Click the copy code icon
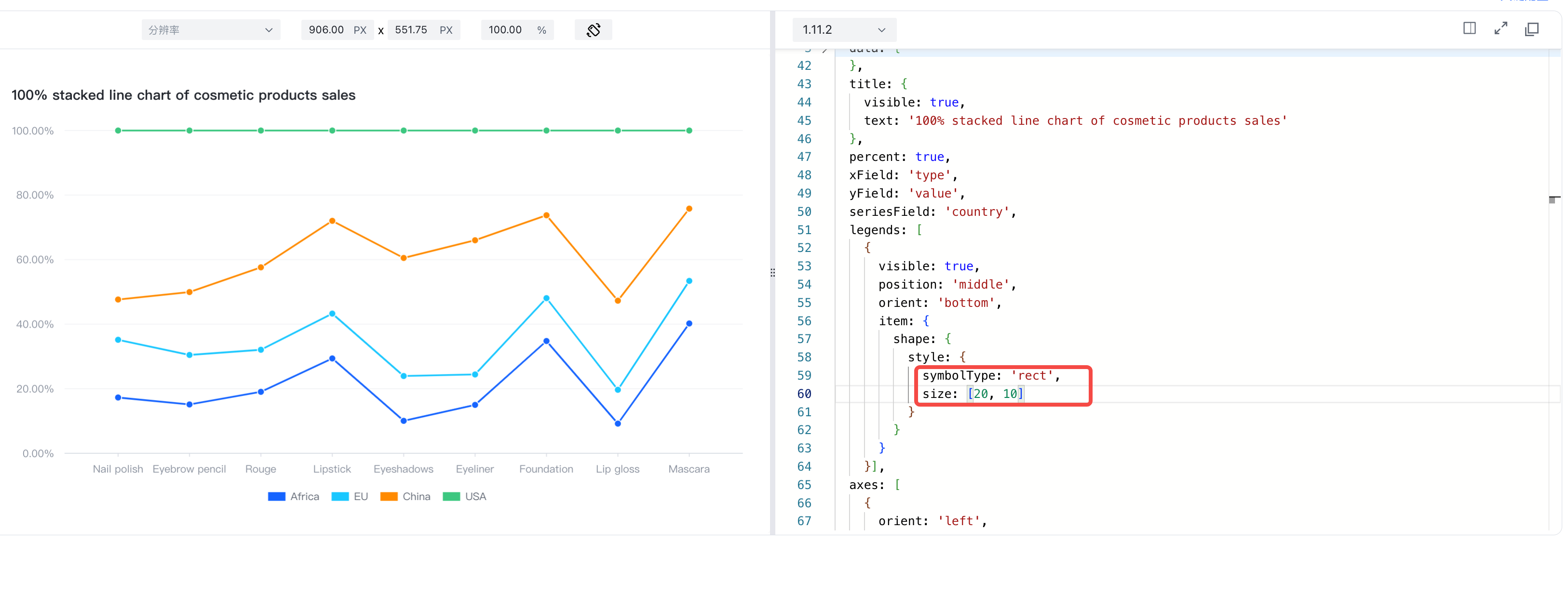 tap(1531, 29)
